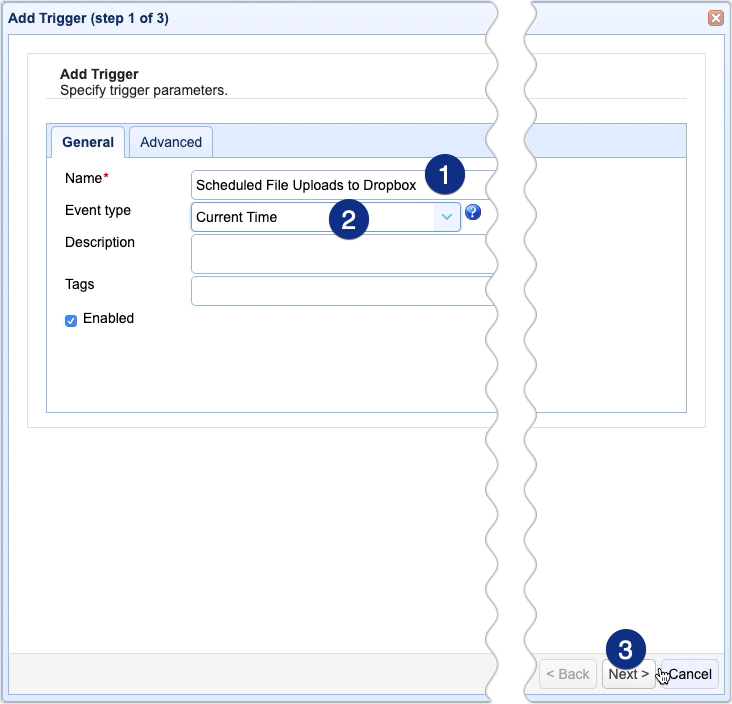Uncheck the Enabled checkbox

tap(71, 320)
